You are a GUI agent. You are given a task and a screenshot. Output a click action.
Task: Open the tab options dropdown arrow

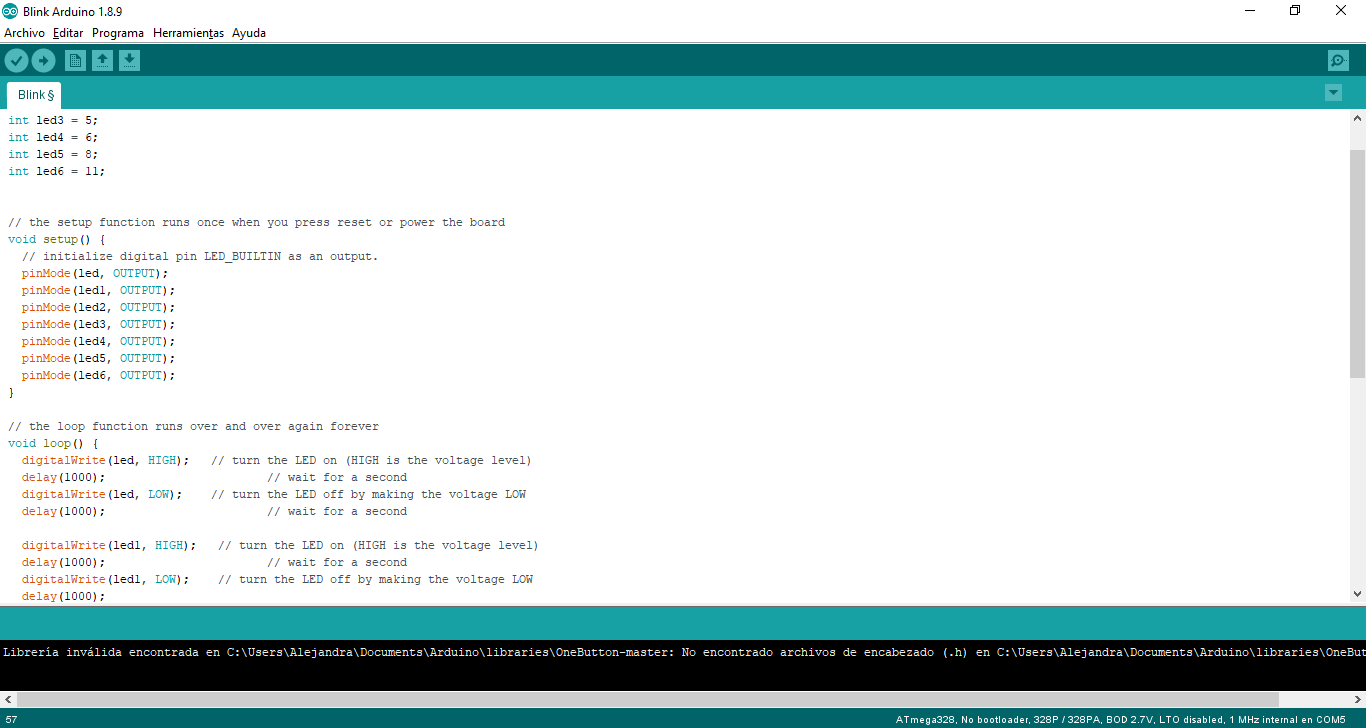click(x=1333, y=93)
